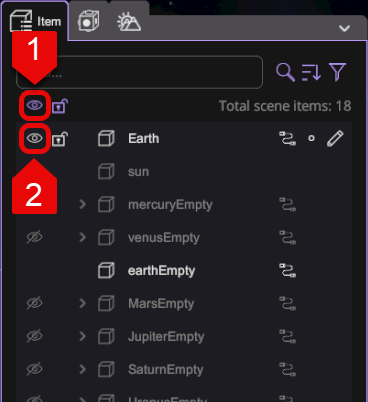The width and height of the screenshot is (368, 402).
Task: Show the hidden MarsEmpty item
Action: (x=35, y=303)
